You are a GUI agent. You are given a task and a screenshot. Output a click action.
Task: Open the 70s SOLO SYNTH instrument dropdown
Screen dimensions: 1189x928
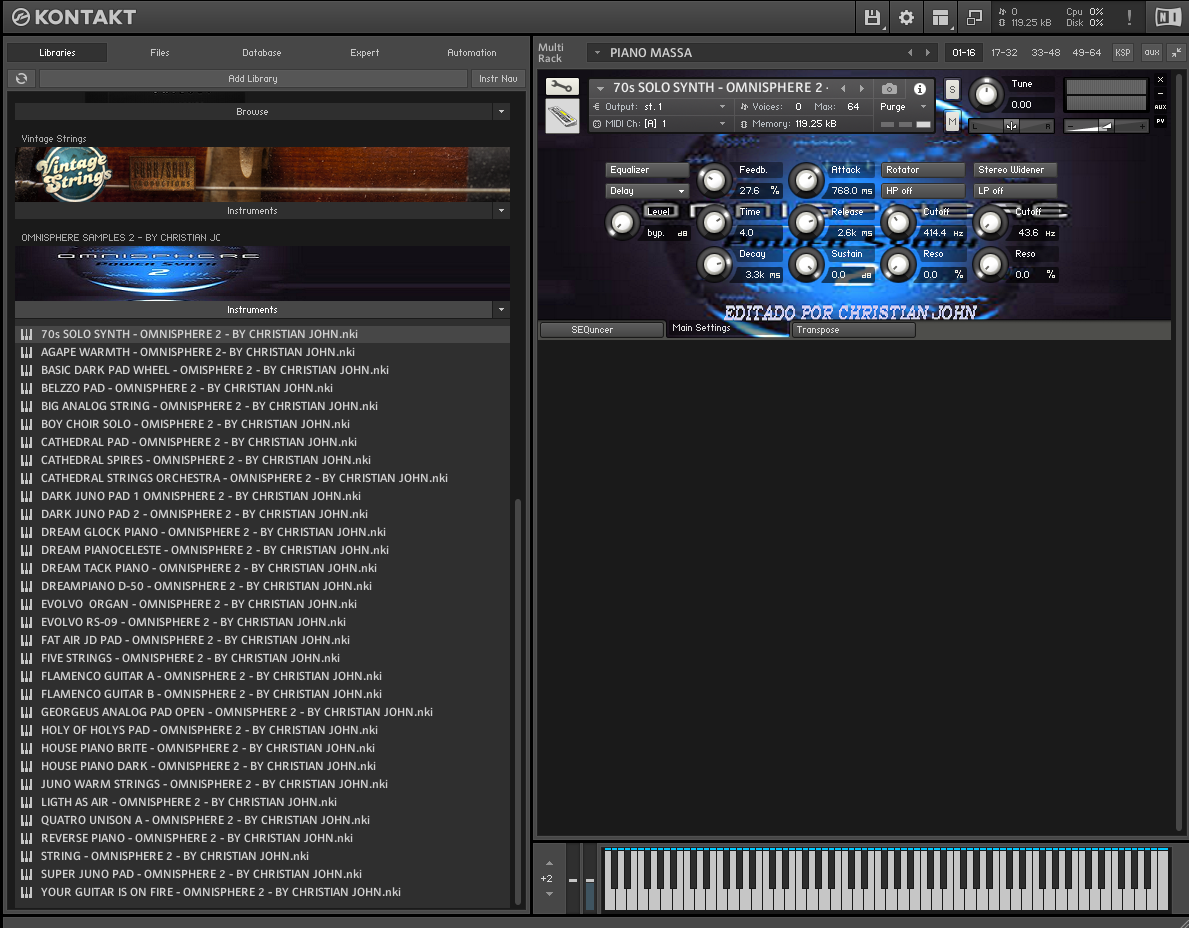601,88
